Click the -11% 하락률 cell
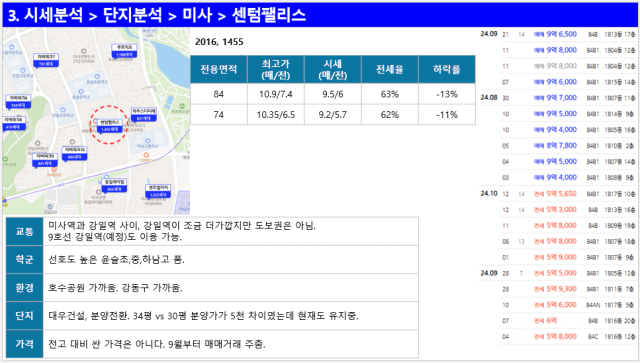Image resolution: width=640 pixels, height=363 pixels. pyautogui.click(x=447, y=114)
